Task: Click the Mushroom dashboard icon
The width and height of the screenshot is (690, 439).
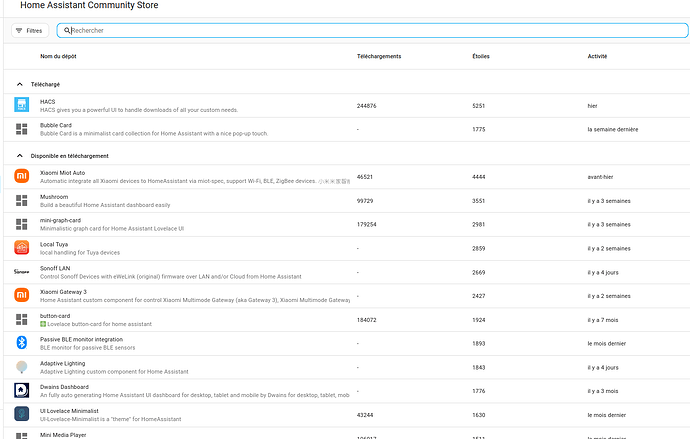Action: click(x=22, y=201)
